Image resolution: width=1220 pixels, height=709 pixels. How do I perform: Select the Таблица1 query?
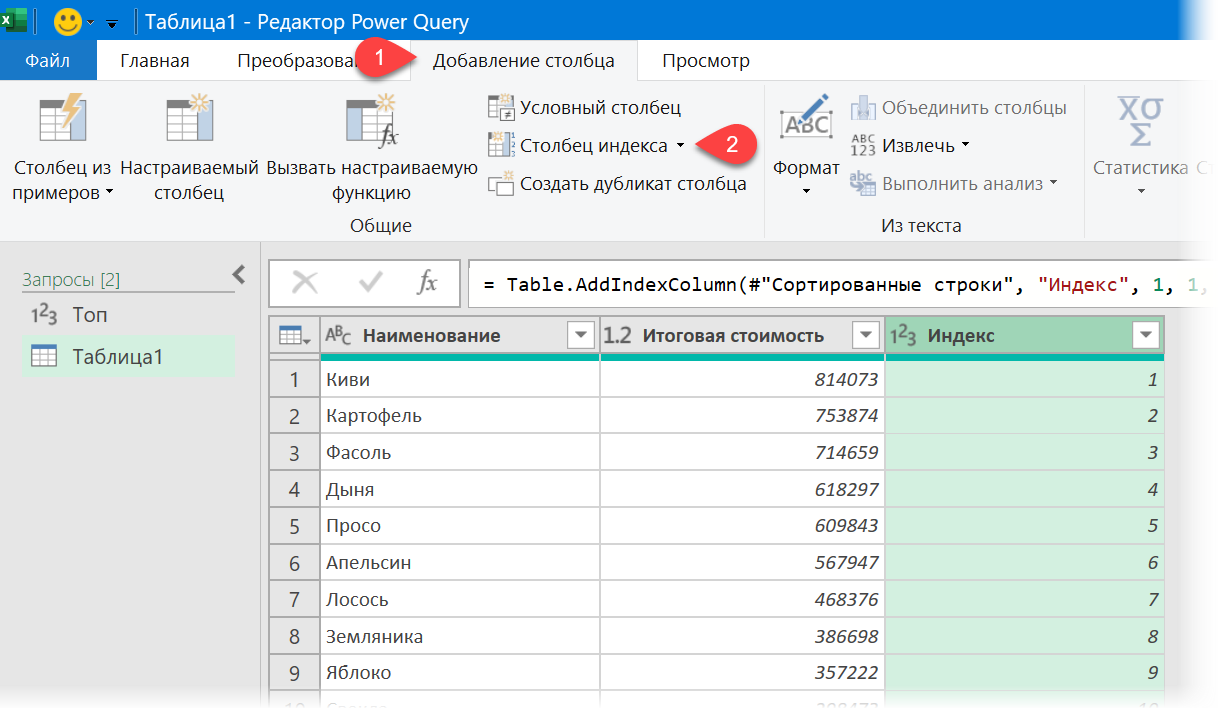coord(128,356)
